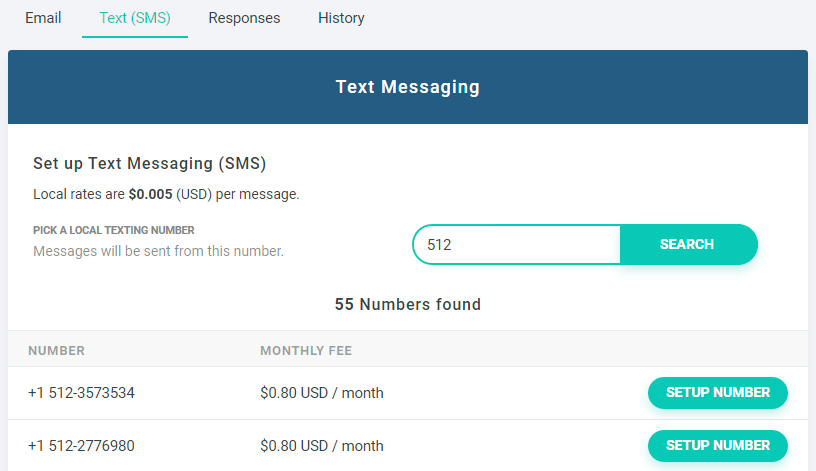Open the Responses tab
816x471 pixels.
click(x=244, y=18)
